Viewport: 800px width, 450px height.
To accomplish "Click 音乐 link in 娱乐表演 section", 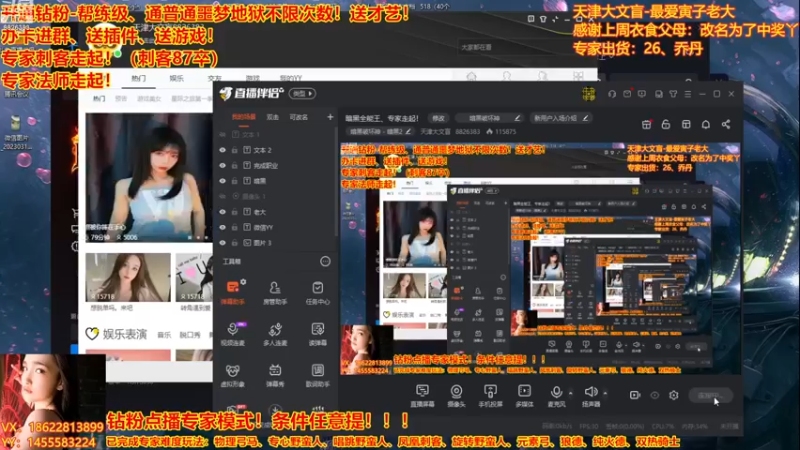I will tap(164, 335).
